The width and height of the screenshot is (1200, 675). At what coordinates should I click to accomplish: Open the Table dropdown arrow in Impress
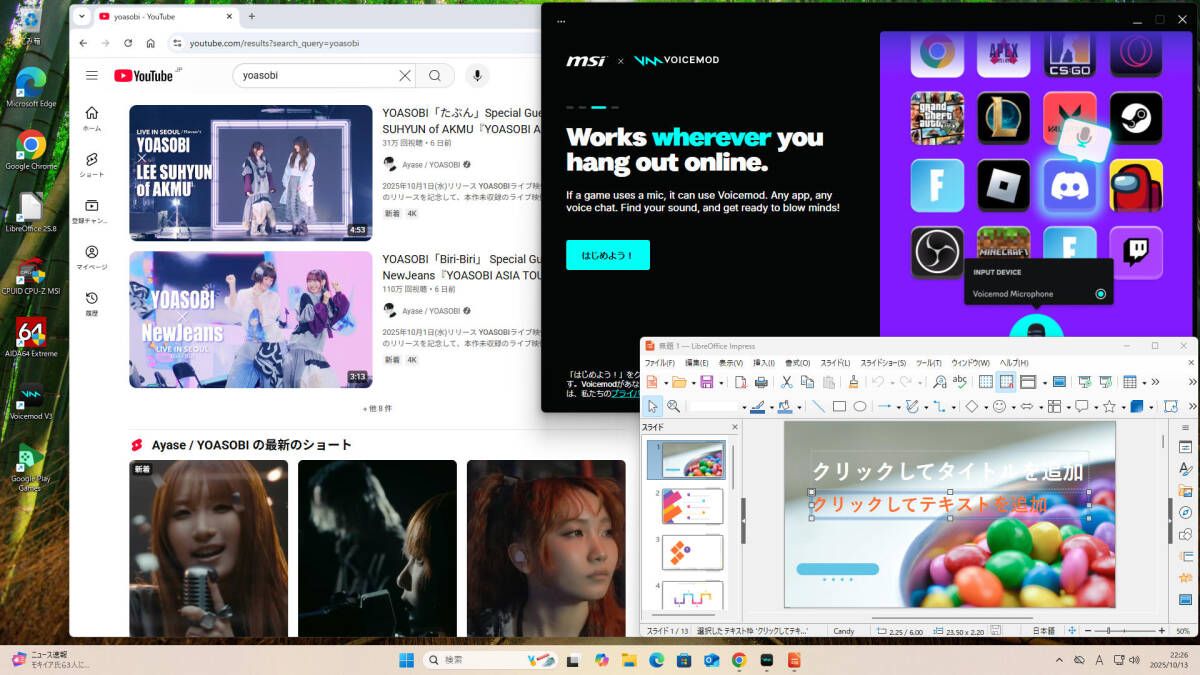(x=1144, y=383)
